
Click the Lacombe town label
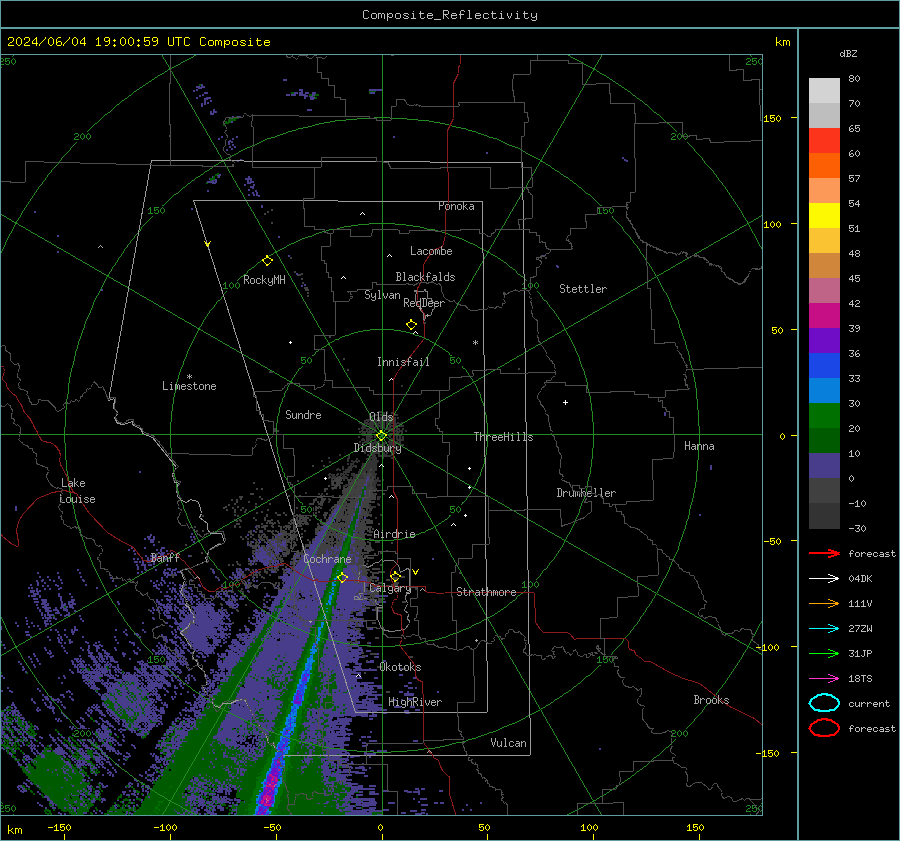point(431,251)
